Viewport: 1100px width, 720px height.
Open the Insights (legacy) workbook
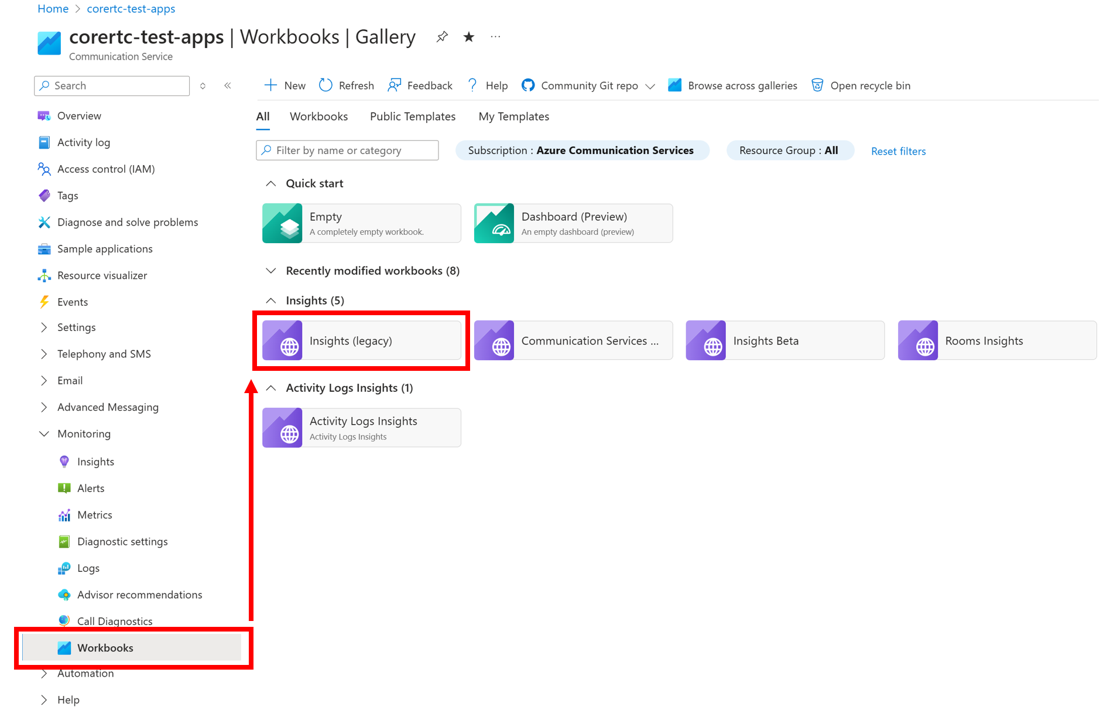(361, 340)
